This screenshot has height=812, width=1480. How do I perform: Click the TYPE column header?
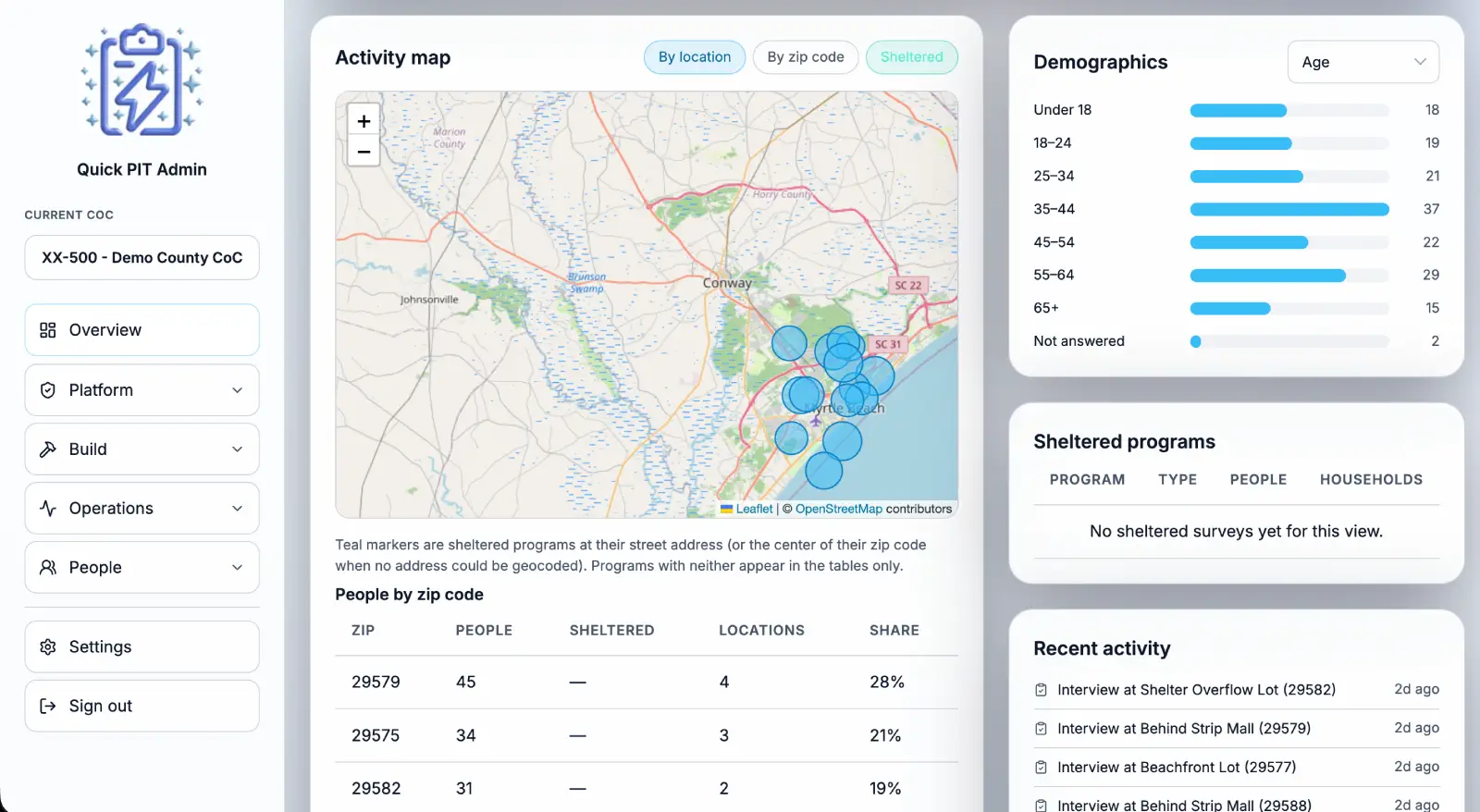(1178, 480)
